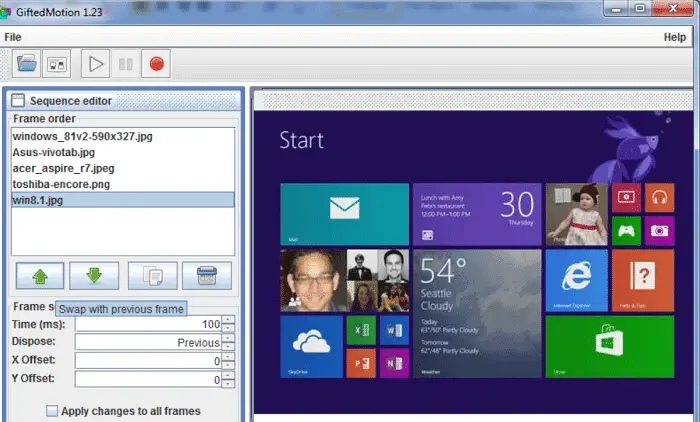Click the Sequence editor panel icon

pyautogui.click(x=18, y=100)
